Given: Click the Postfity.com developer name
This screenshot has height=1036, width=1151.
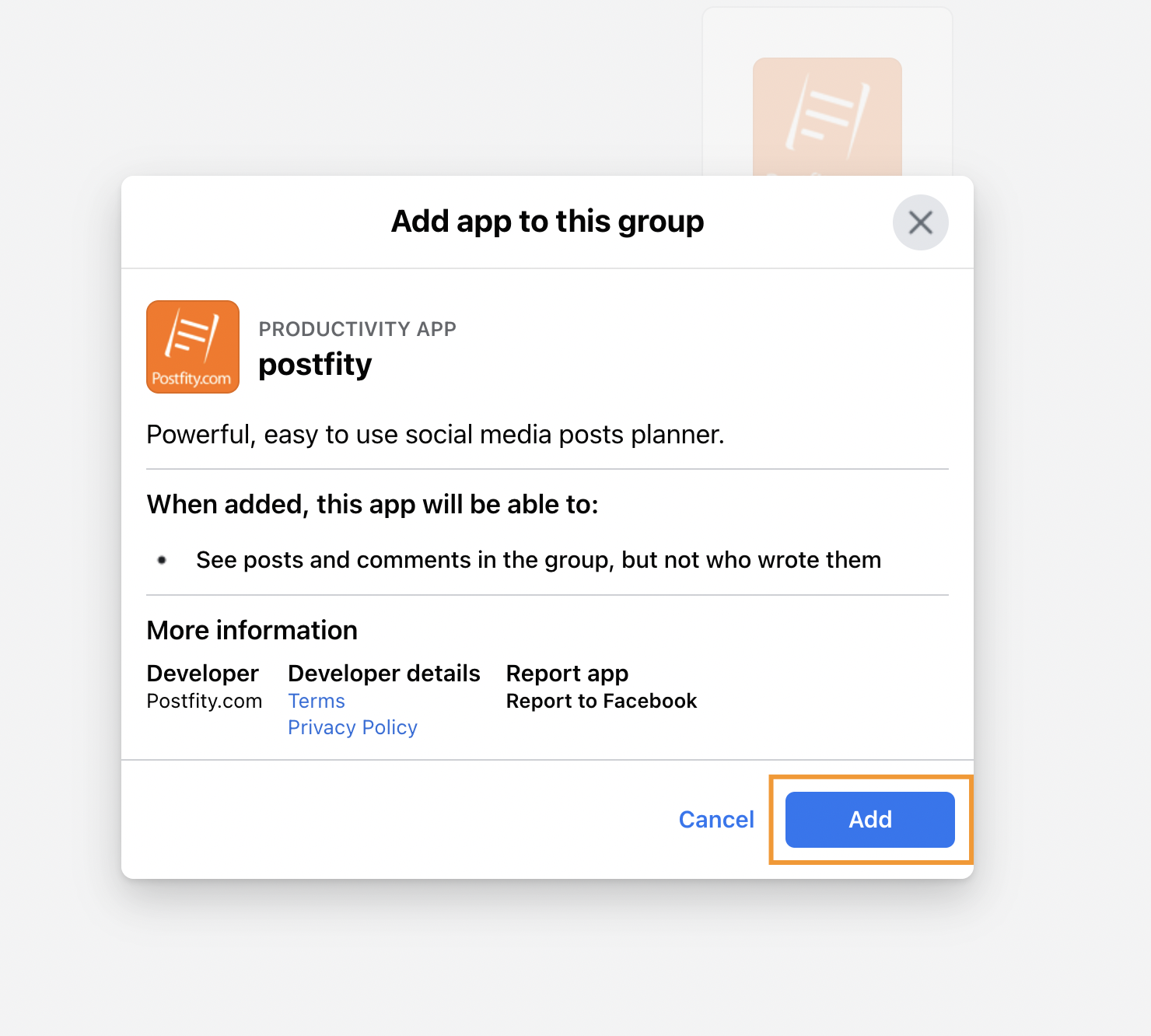Looking at the screenshot, I should [205, 701].
